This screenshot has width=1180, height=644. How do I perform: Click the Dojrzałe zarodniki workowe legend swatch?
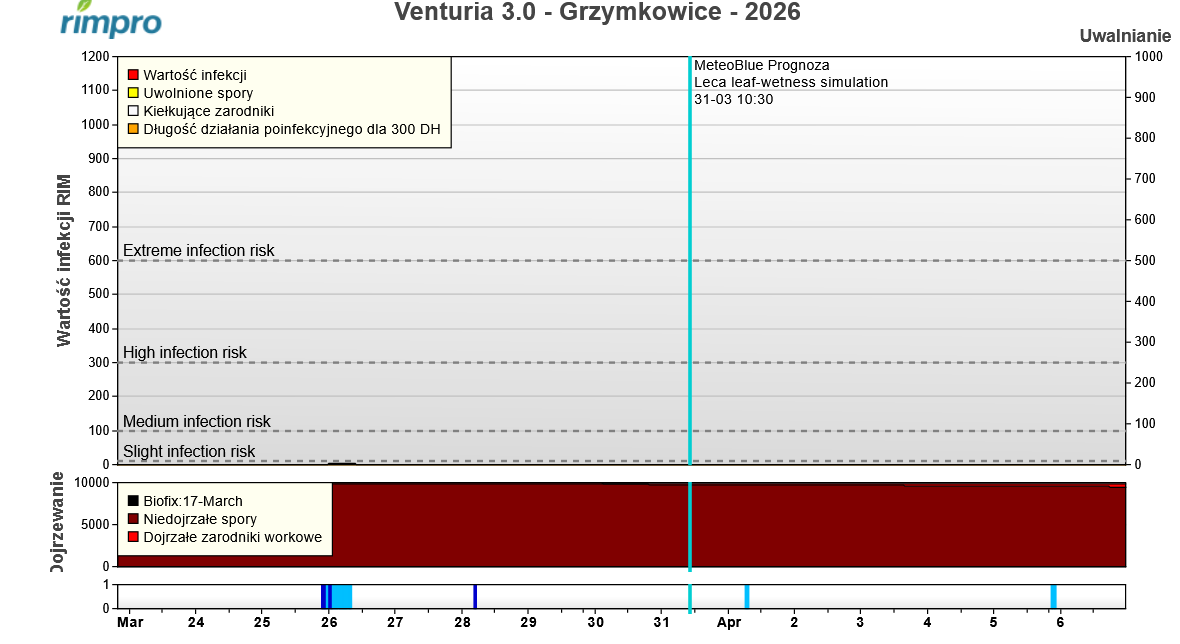pos(133,537)
